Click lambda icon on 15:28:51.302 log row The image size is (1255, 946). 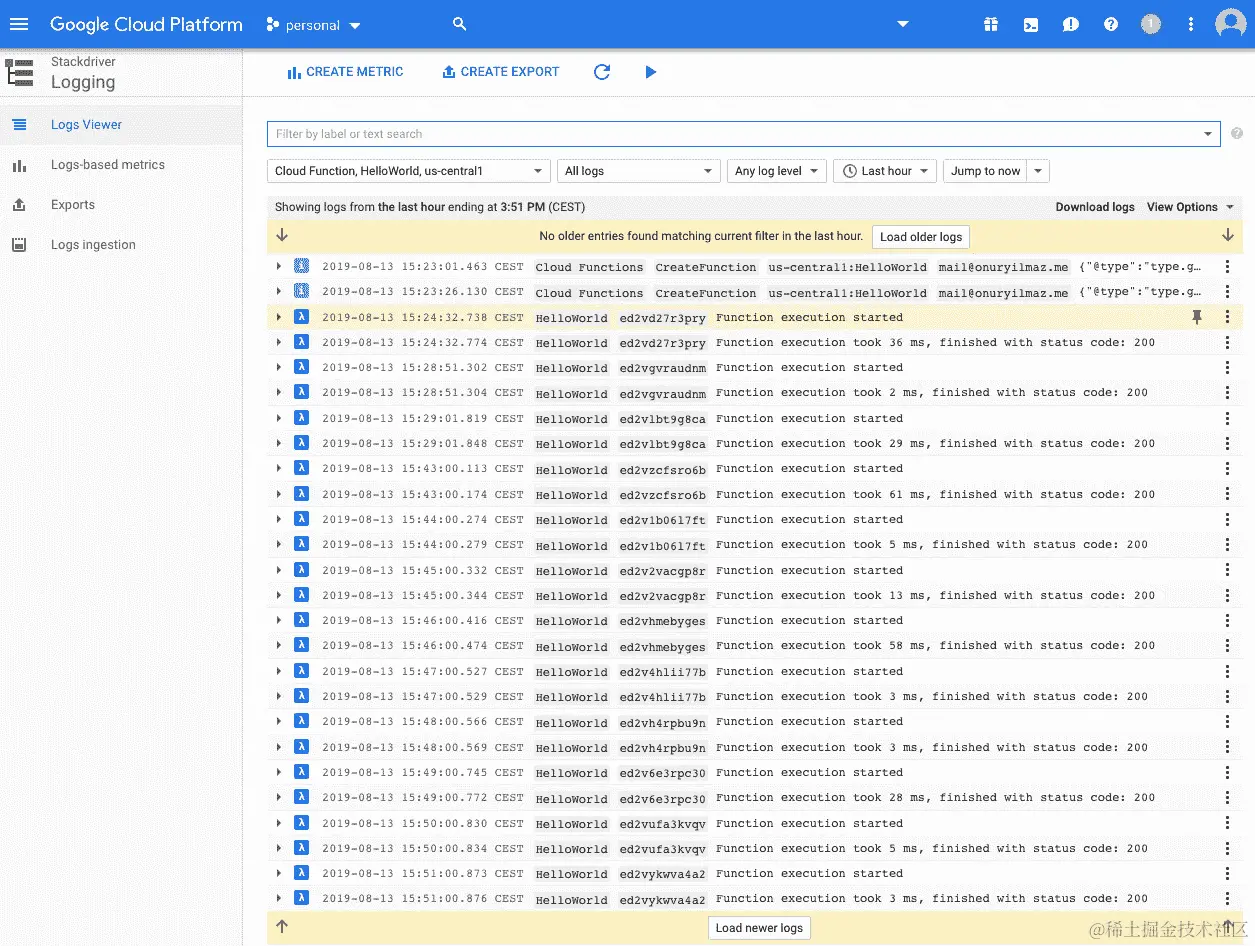[x=301, y=367]
